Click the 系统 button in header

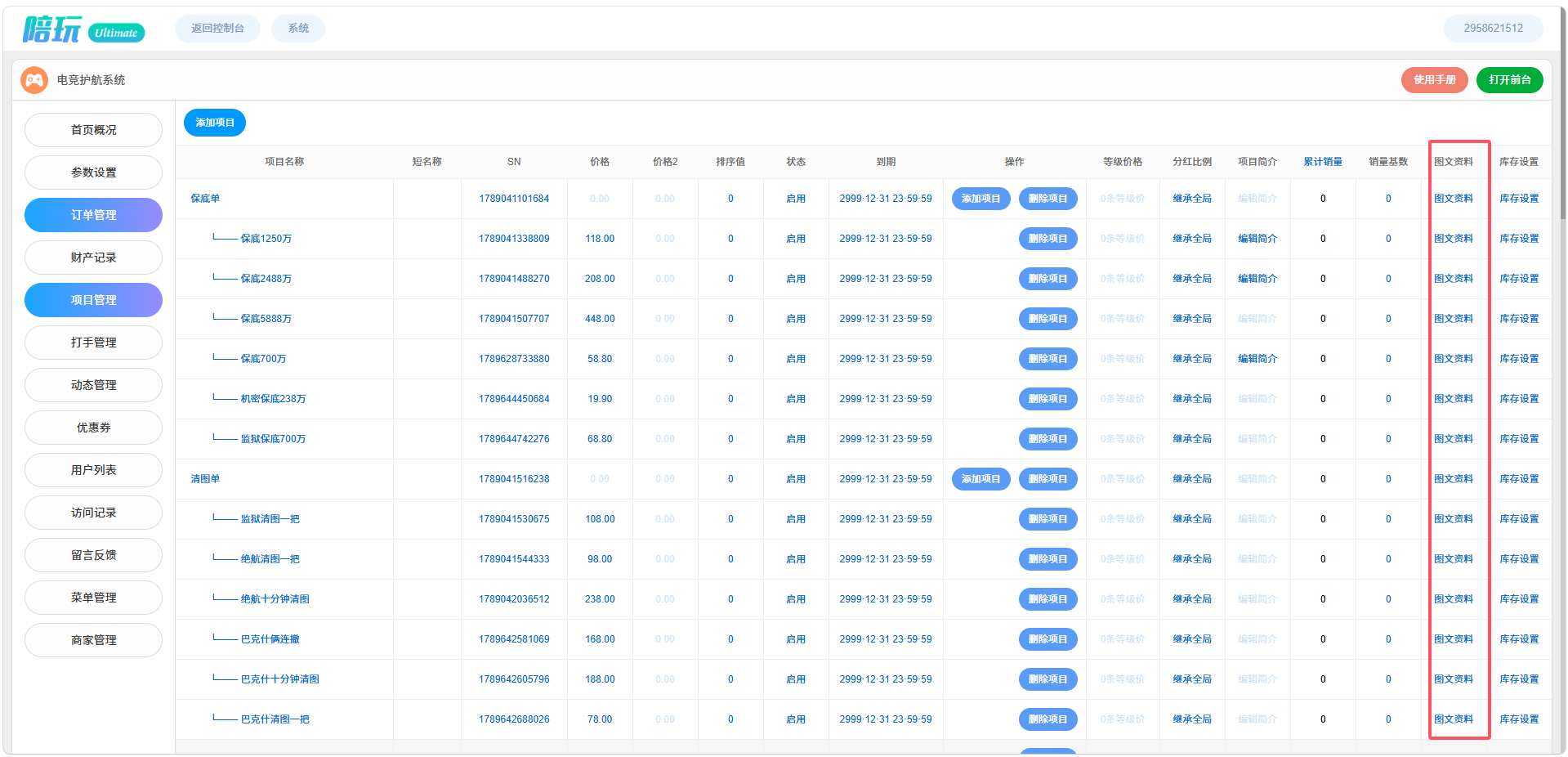[x=298, y=28]
